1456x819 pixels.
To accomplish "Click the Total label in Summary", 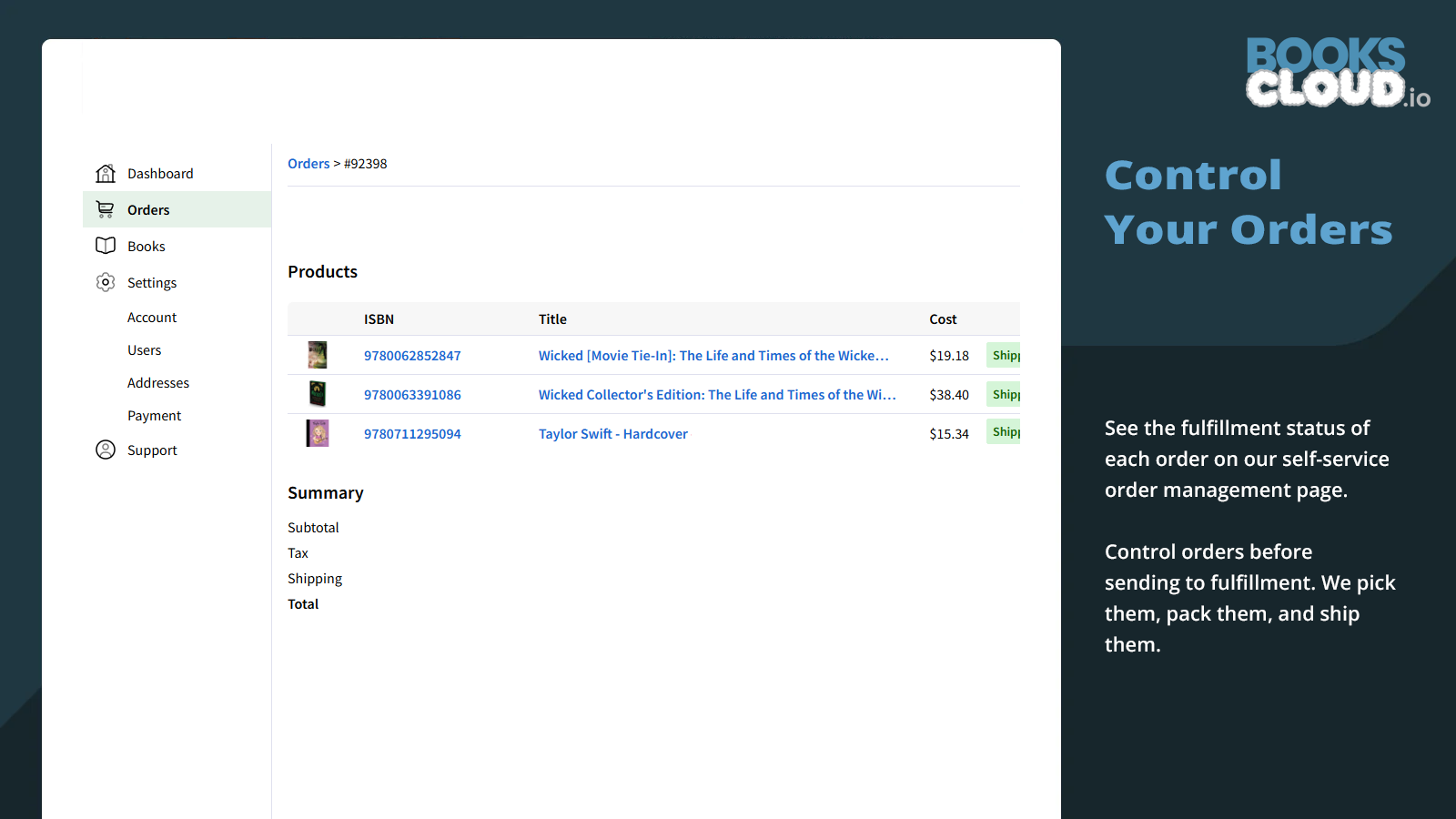I will point(303,604).
